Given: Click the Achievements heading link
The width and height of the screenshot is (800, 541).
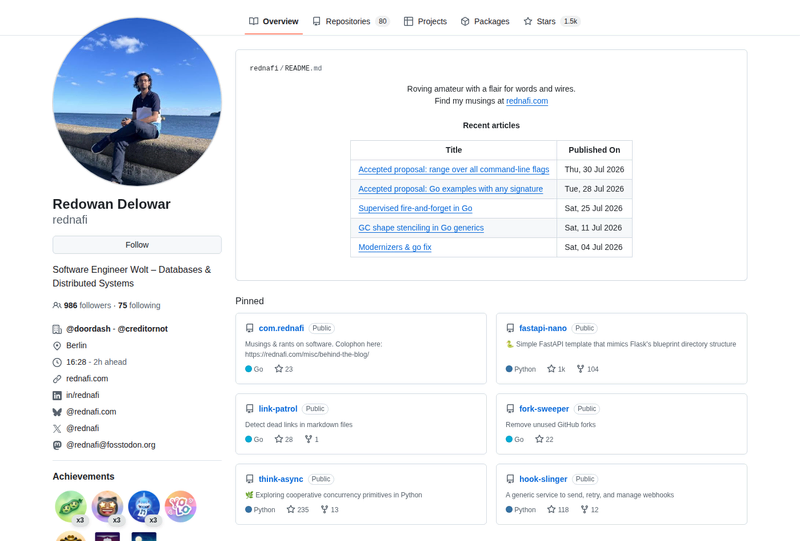Looking at the screenshot, I should (83, 477).
